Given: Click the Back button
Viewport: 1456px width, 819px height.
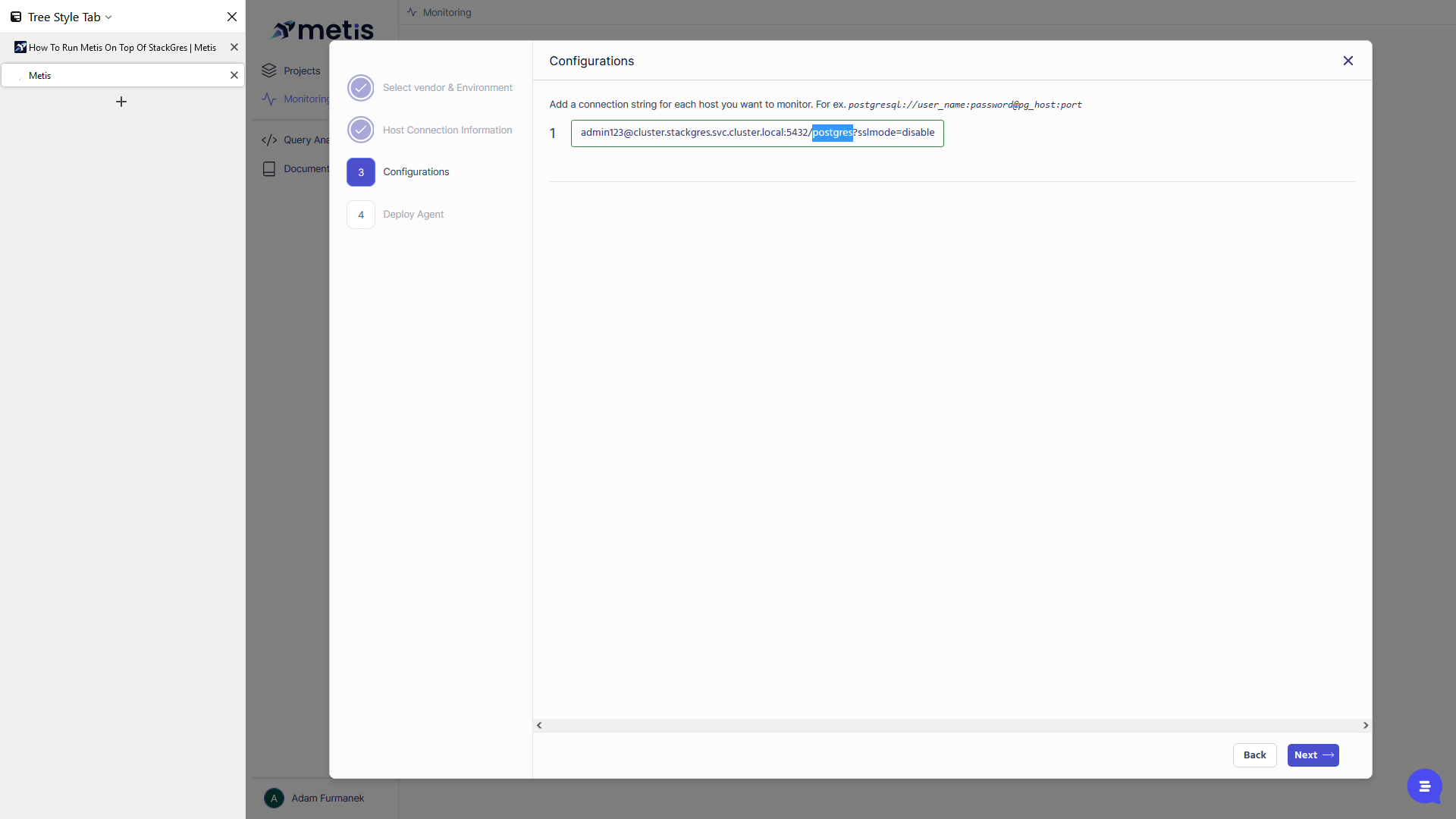Looking at the screenshot, I should (1254, 755).
